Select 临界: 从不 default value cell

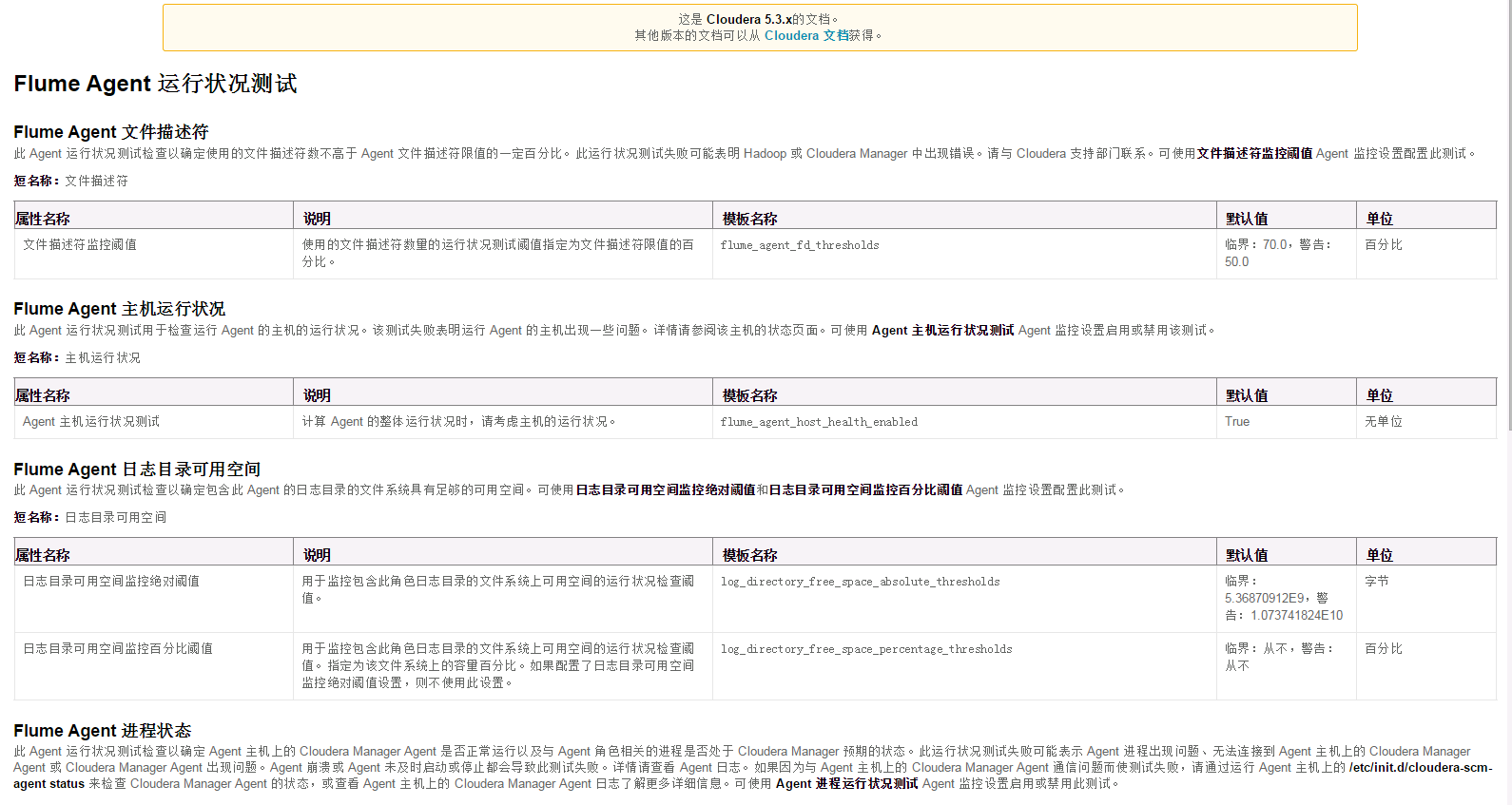pos(1286,666)
